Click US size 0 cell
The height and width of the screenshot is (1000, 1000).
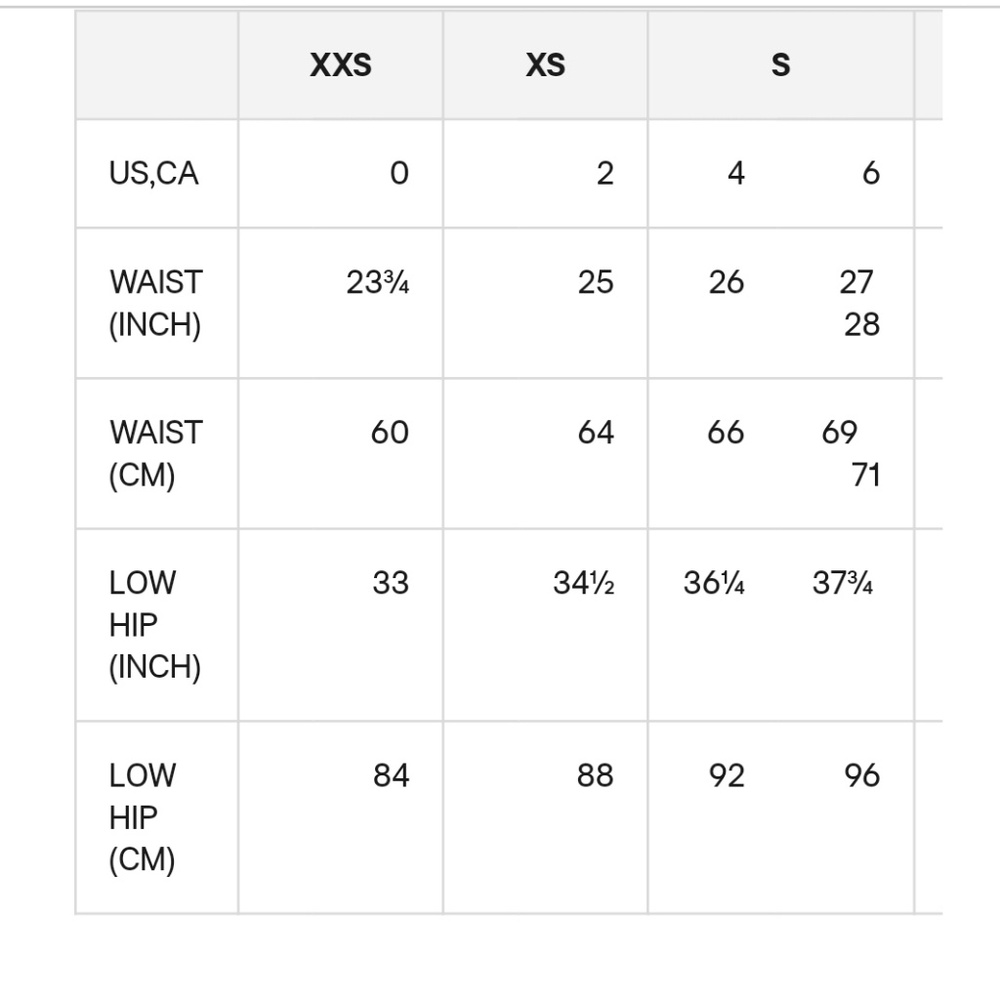point(399,174)
